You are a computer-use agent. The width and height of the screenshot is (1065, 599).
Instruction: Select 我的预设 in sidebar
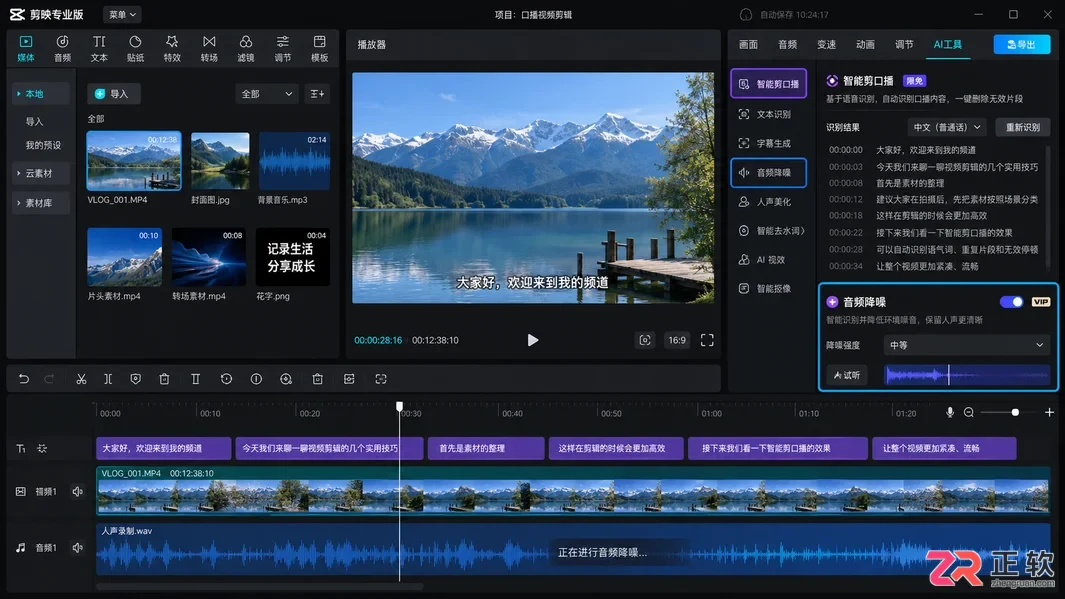pos(43,145)
